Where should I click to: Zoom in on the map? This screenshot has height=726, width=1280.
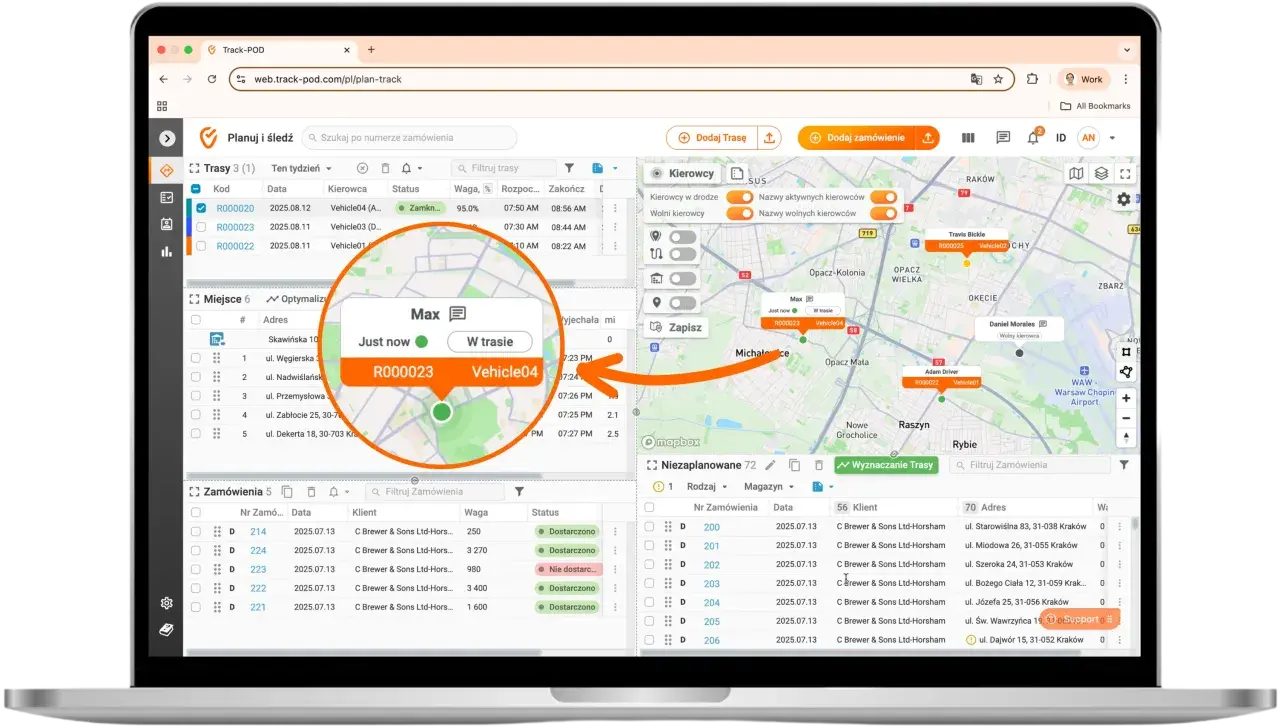click(1127, 398)
